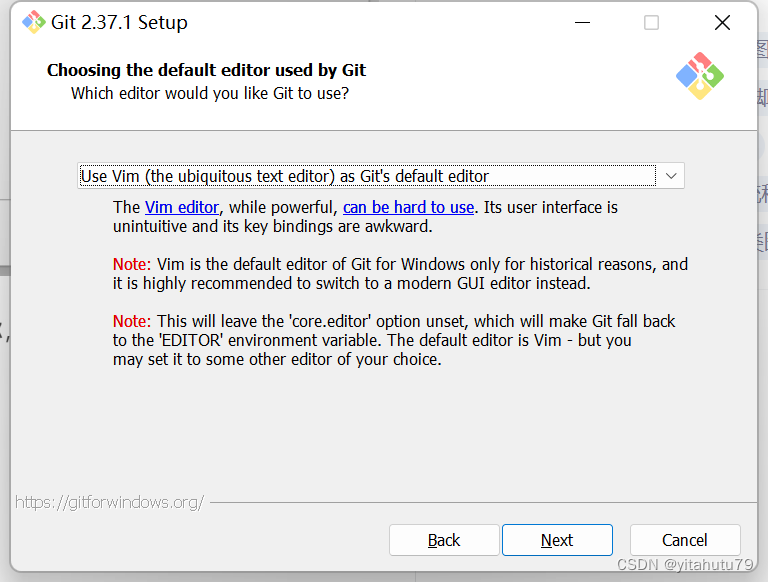768x582 pixels.
Task: Click 'Which editor would you like' subtitle
Action: tap(209, 93)
